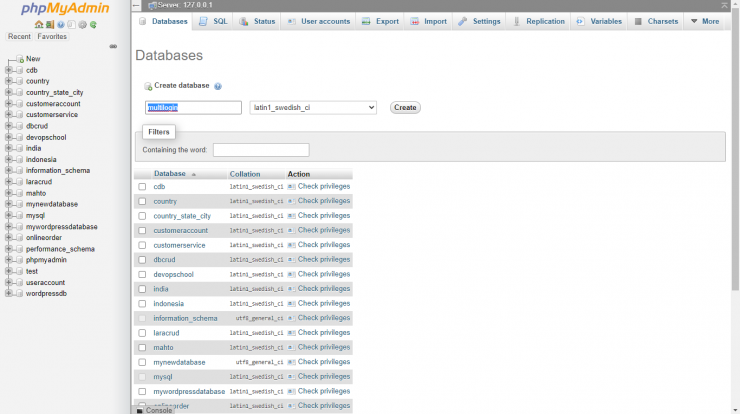740x414 pixels.
Task: Open Create database help question icon
Action: coord(218,86)
